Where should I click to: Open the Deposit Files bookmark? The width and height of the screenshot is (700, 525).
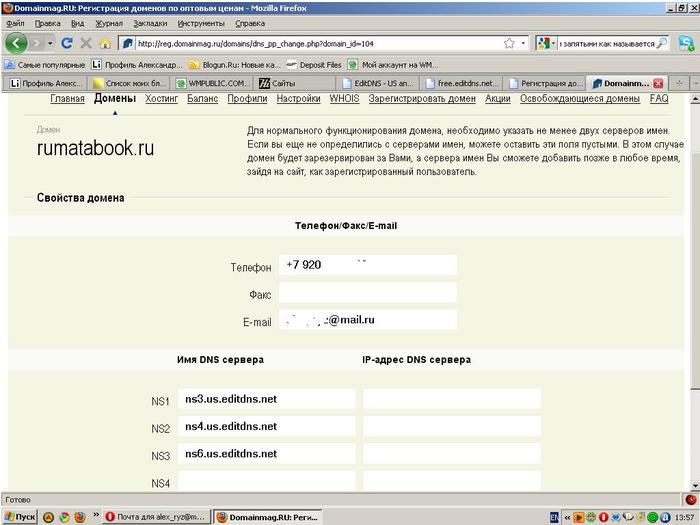(x=314, y=65)
